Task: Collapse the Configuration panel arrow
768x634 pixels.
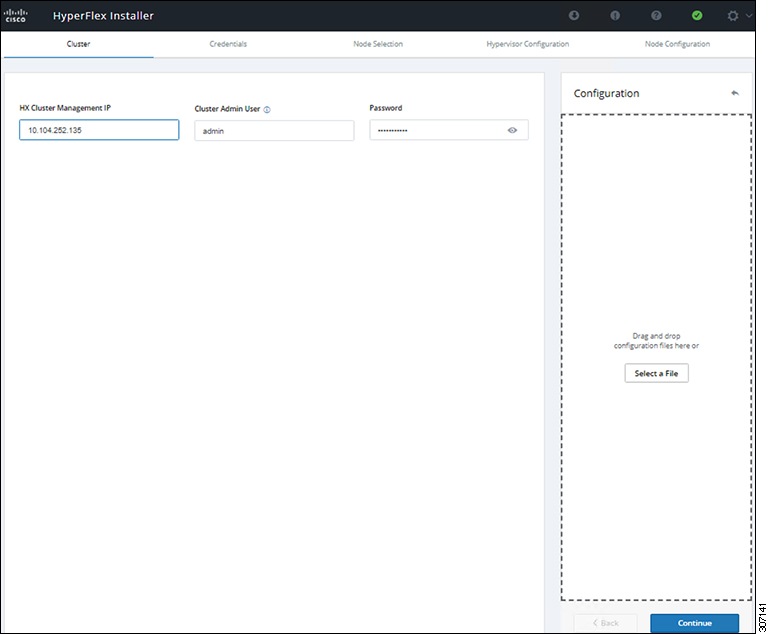Action: click(735, 93)
